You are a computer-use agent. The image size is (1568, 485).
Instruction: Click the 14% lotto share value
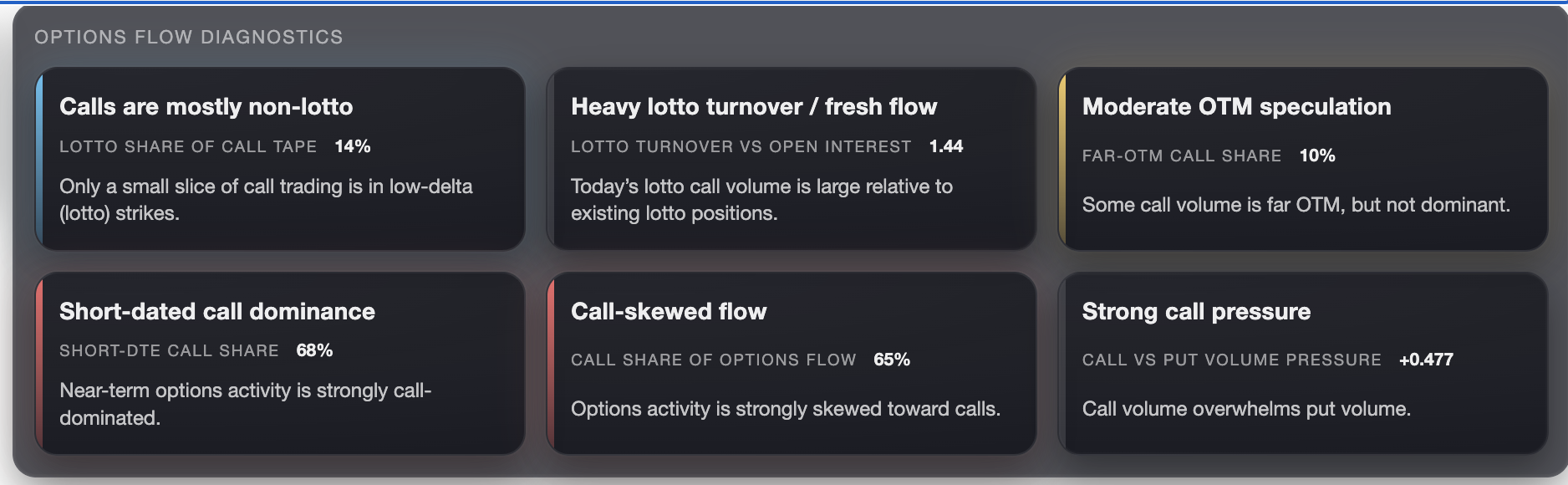[354, 145]
